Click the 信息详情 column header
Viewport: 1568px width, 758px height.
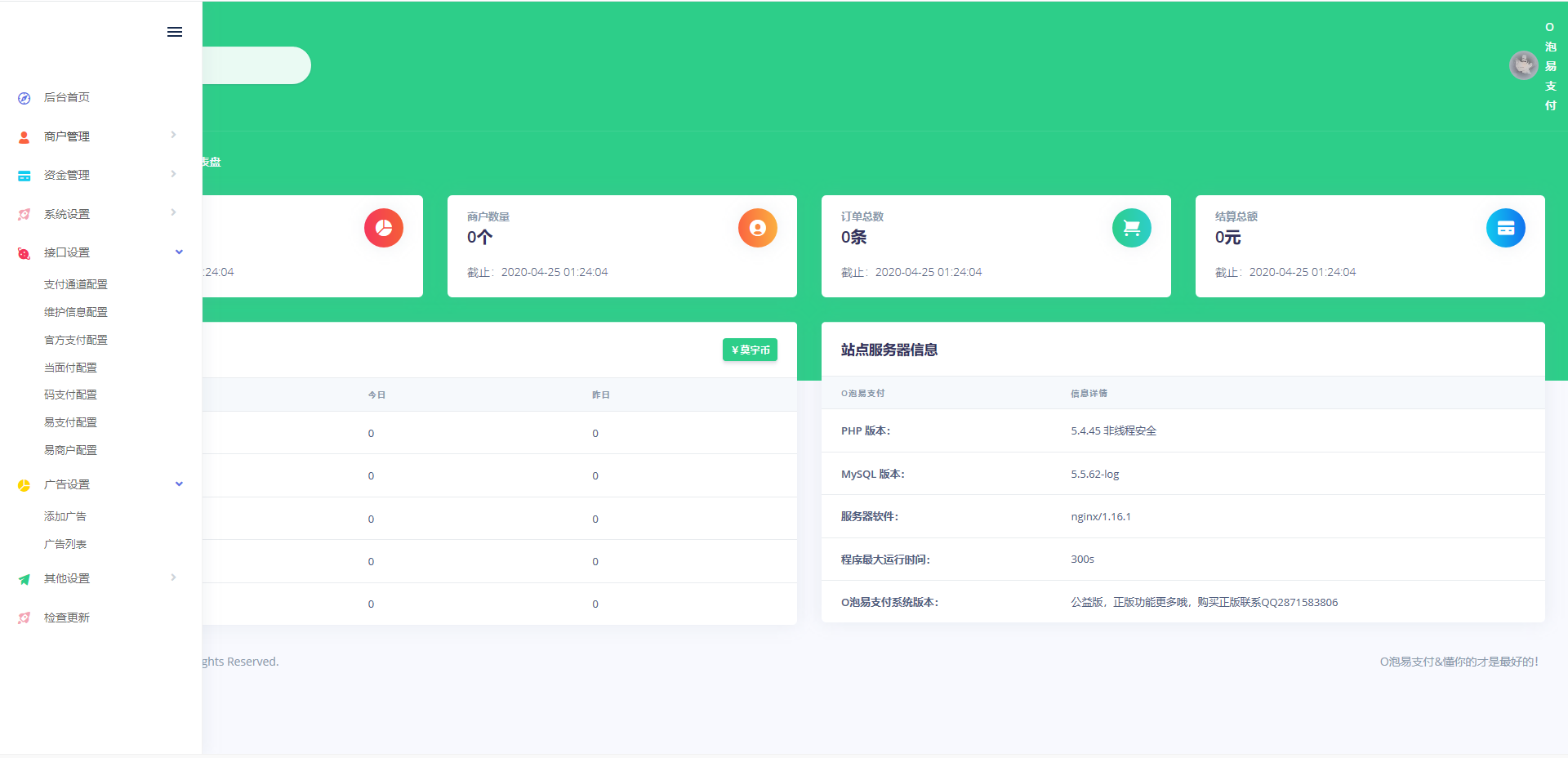pos(1089,393)
